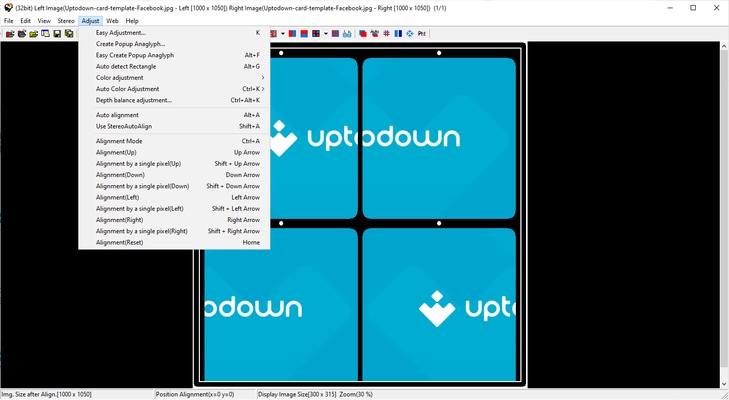Click the single floppy Save Stereo Image icon
This screenshot has height=400, width=729.
57,33
